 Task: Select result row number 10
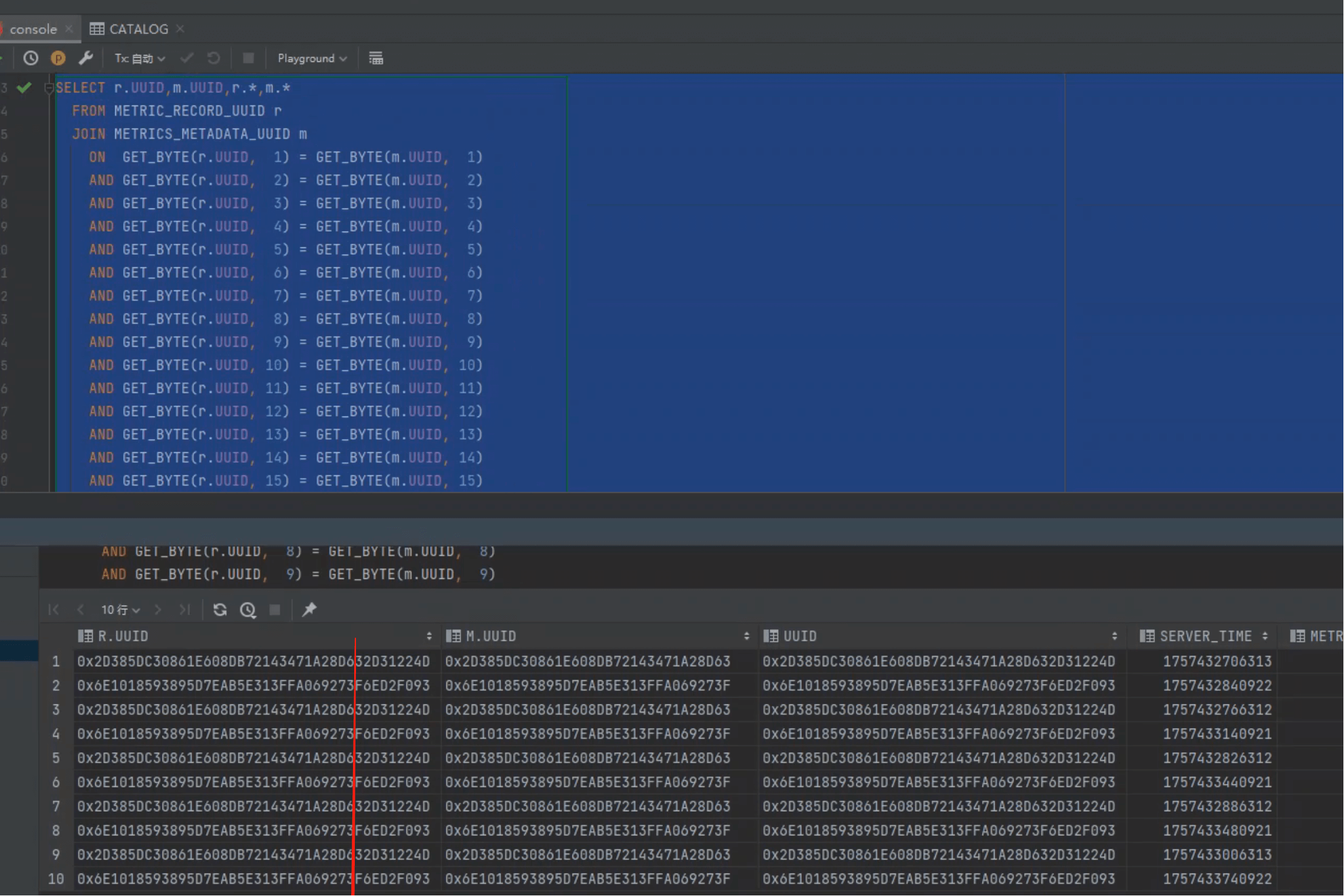(56, 878)
